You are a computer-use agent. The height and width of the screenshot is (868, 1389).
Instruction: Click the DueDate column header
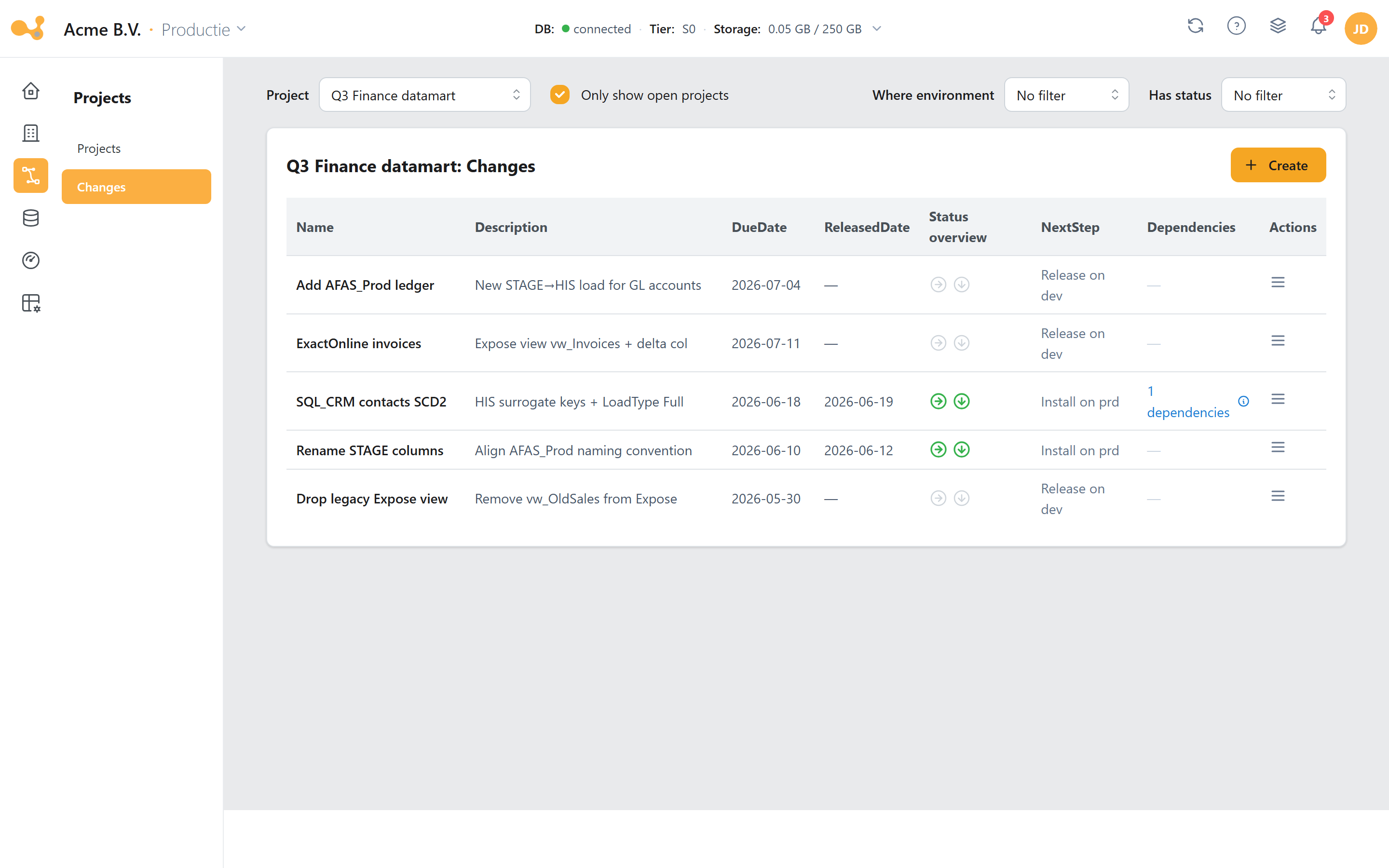pos(758,227)
